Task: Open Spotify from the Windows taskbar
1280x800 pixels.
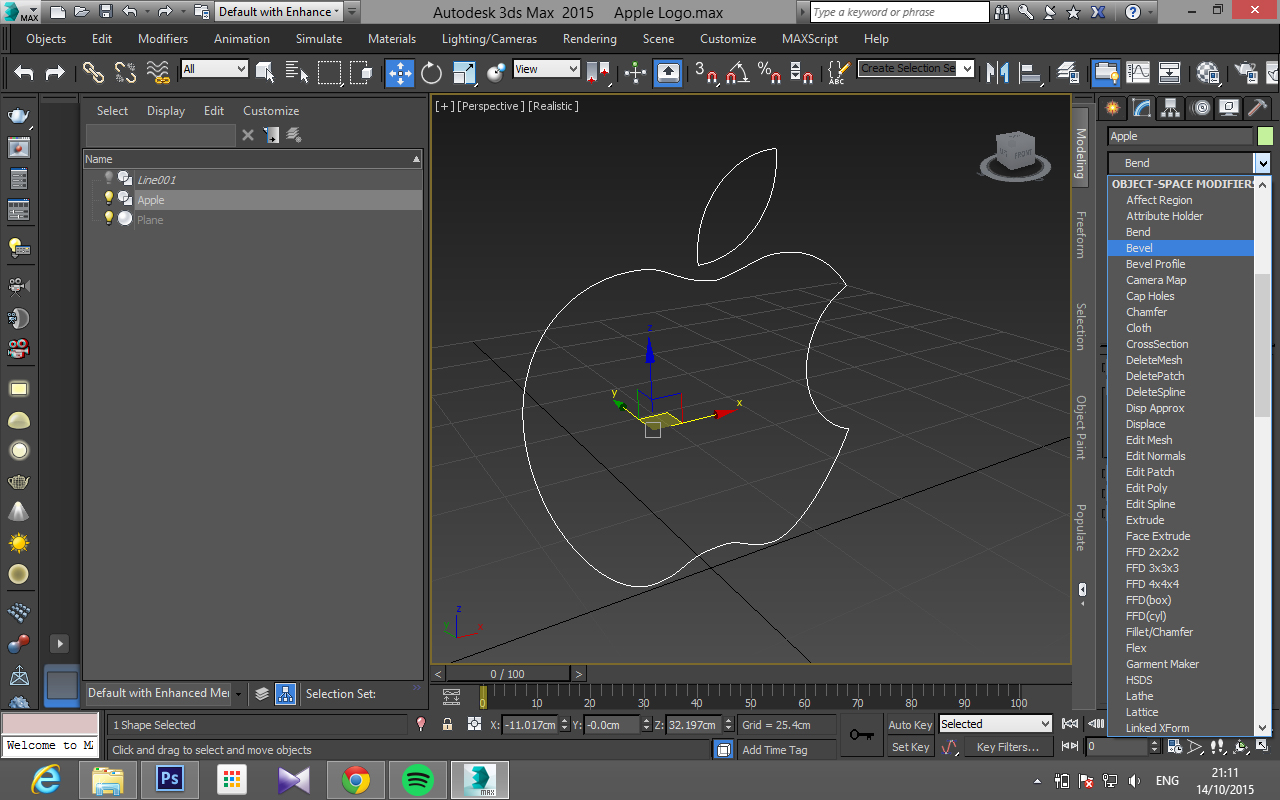Action: click(x=418, y=780)
